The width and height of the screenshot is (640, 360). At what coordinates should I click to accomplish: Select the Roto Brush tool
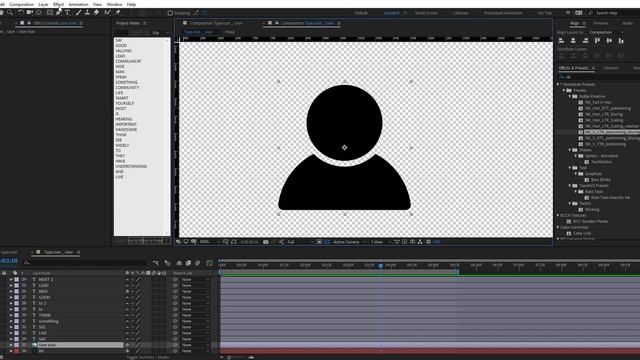coord(108,13)
